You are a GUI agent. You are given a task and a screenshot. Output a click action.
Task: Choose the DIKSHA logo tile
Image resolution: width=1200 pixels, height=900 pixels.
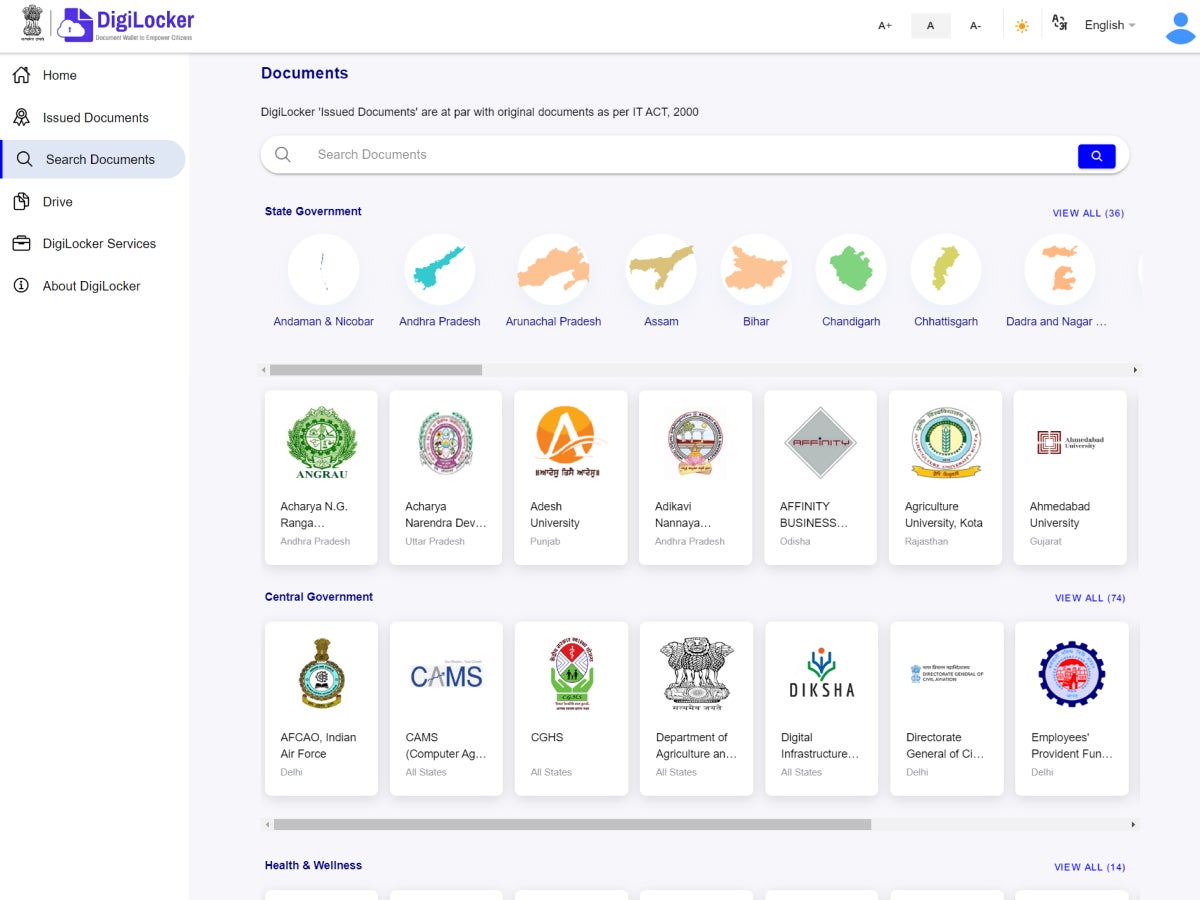tap(821, 677)
